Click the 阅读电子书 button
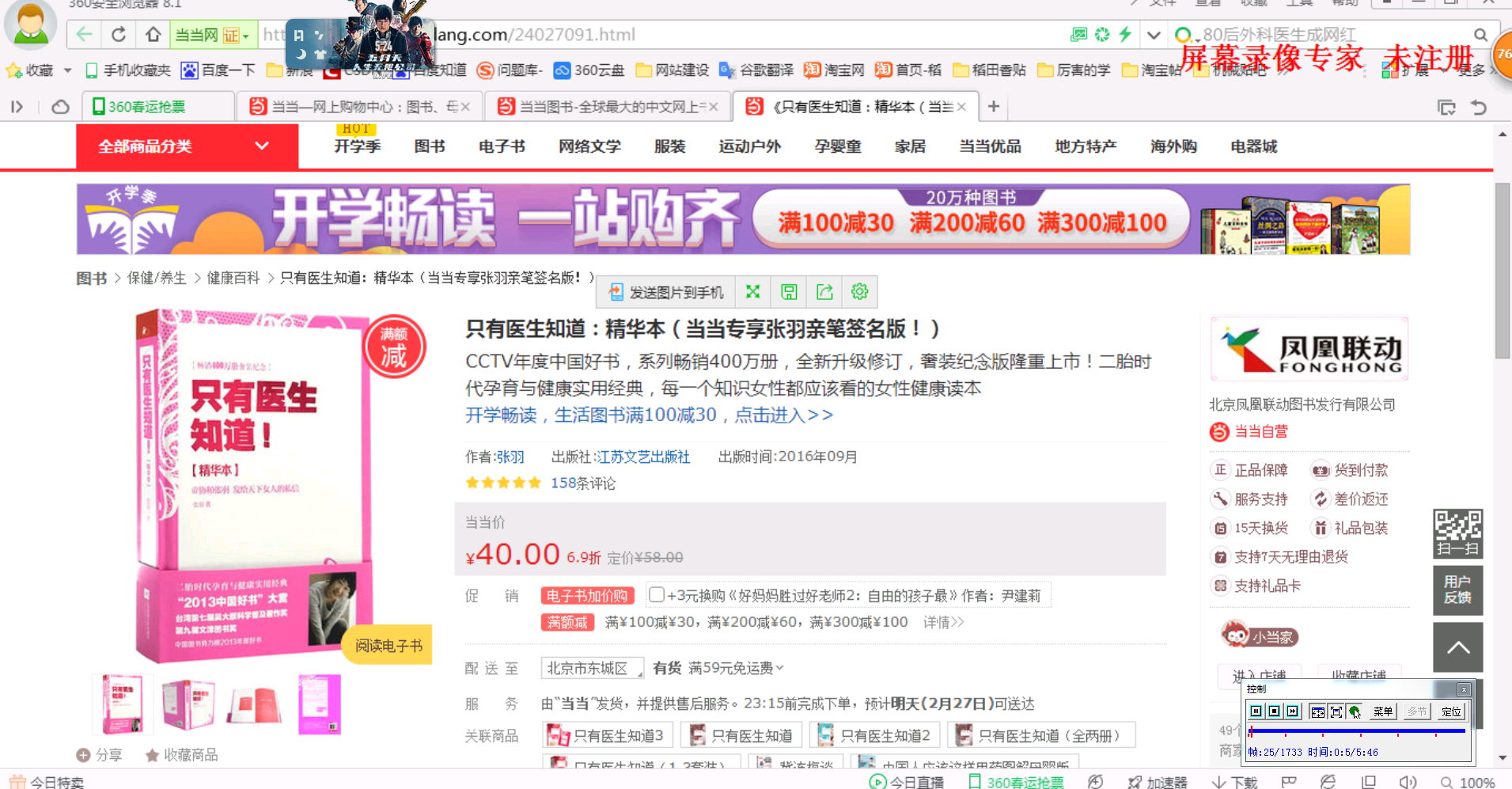 coord(388,645)
